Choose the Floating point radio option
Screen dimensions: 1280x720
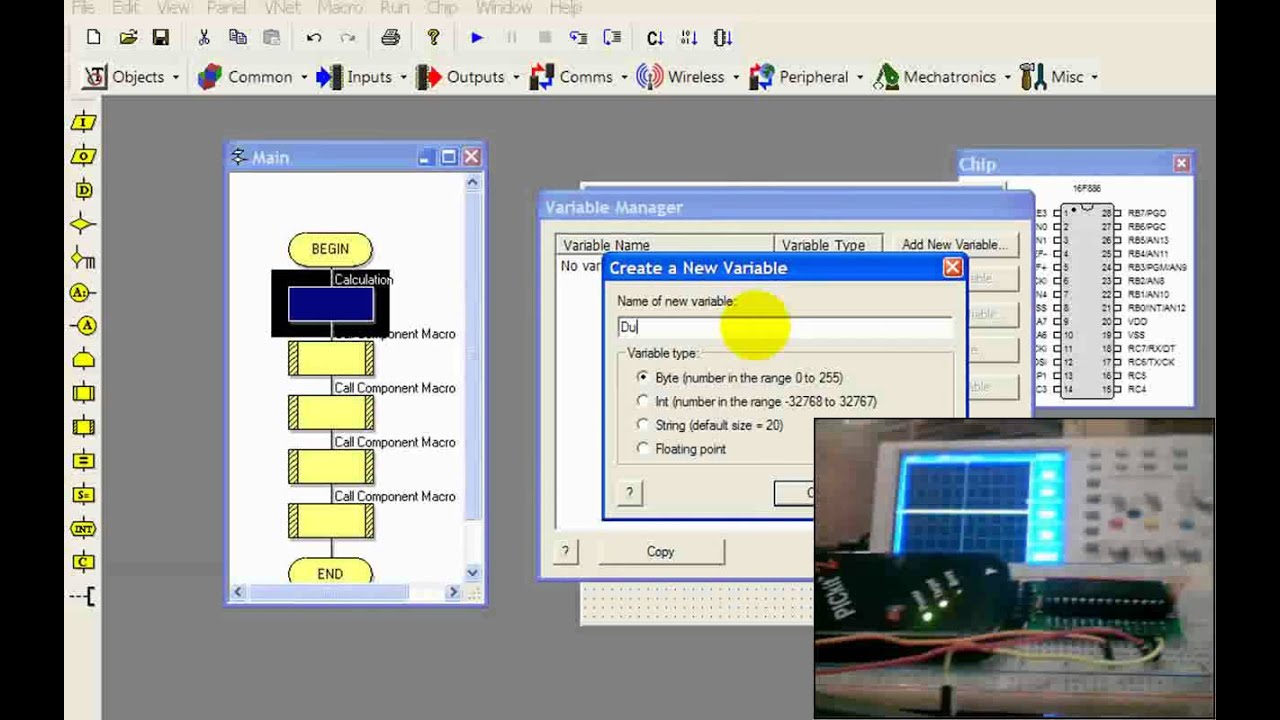tap(642, 449)
